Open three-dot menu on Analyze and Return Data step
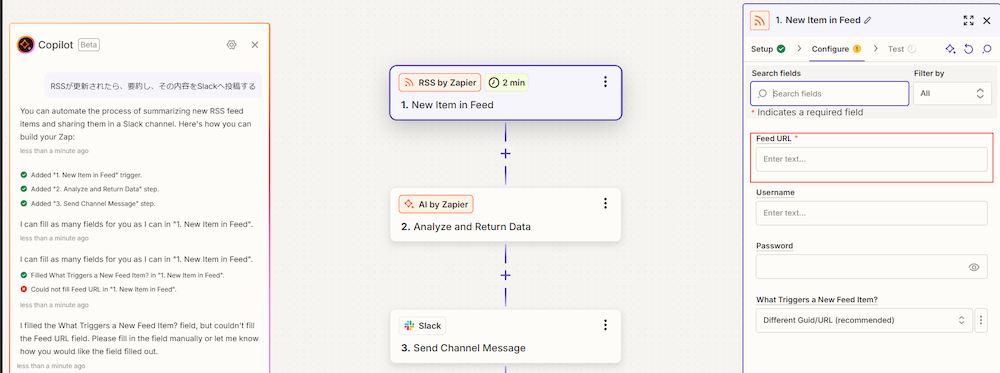 pyautogui.click(x=605, y=203)
